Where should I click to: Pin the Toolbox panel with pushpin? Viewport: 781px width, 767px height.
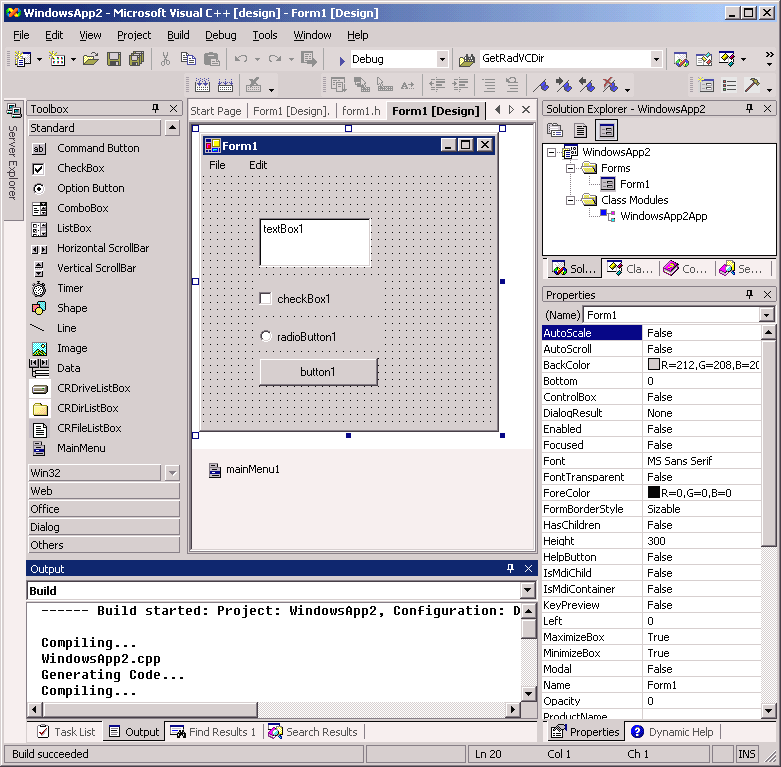click(x=155, y=108)
